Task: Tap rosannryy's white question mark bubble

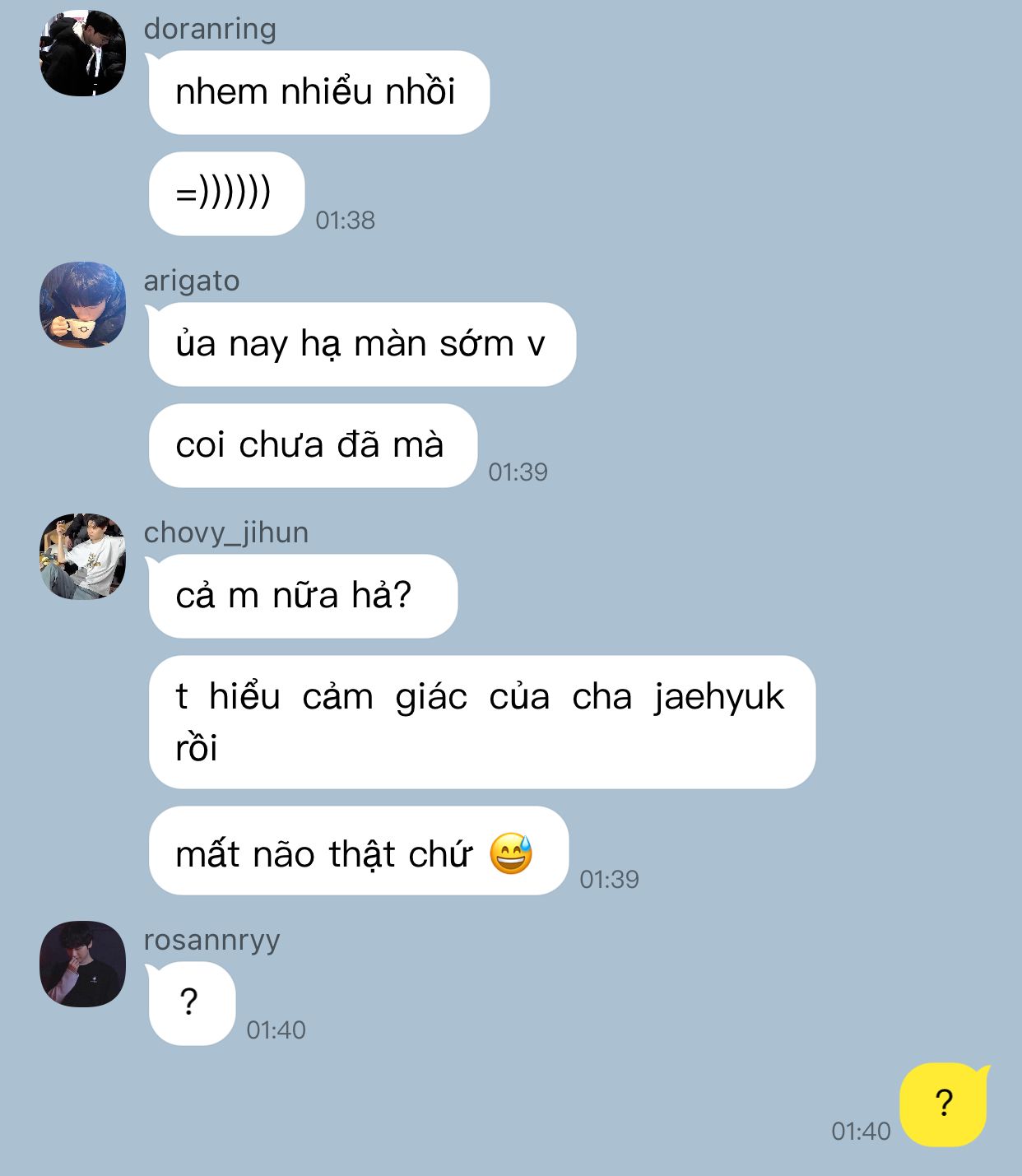Action: coord(192,1003)
